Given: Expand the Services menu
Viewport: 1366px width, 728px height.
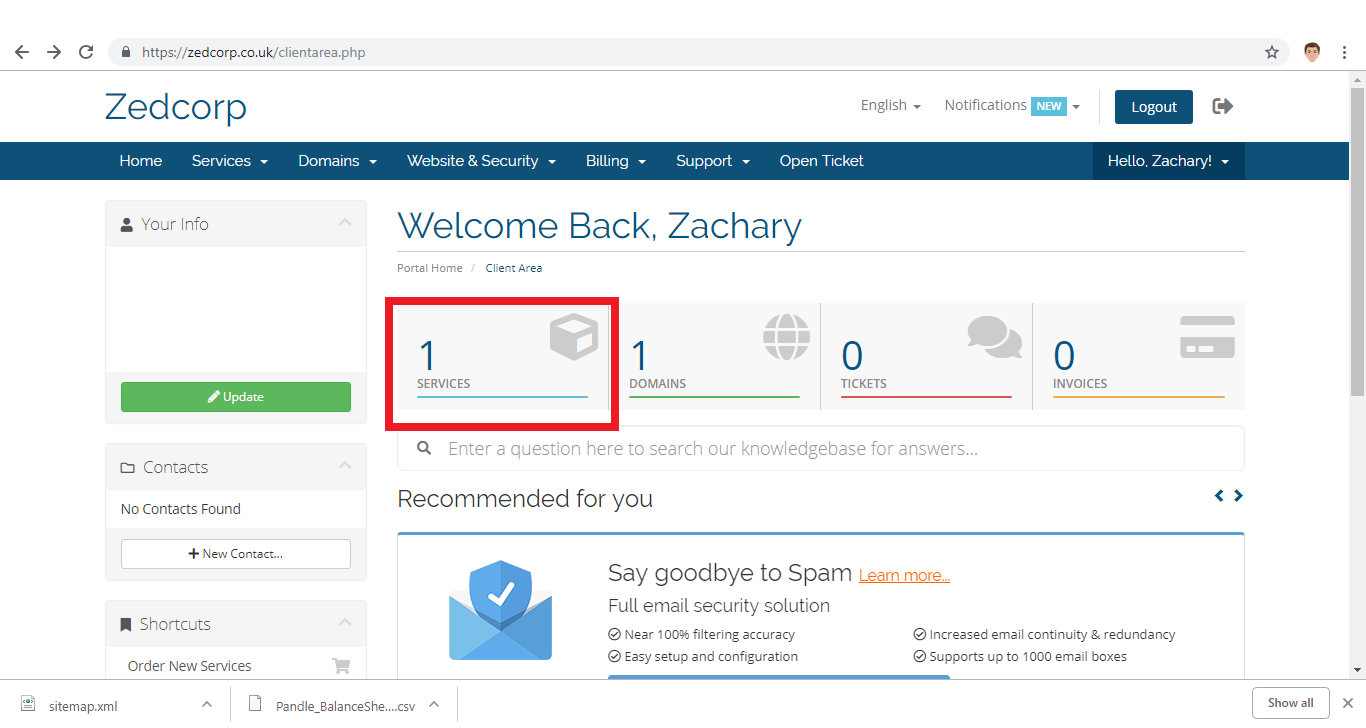Looking at the screenshot, I should point(230,161).
